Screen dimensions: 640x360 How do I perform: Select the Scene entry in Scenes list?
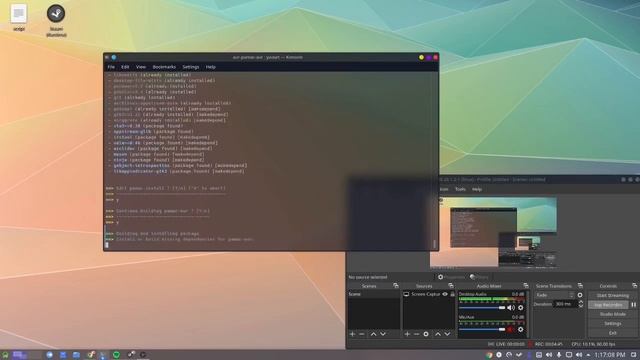(x=373, y=294)
